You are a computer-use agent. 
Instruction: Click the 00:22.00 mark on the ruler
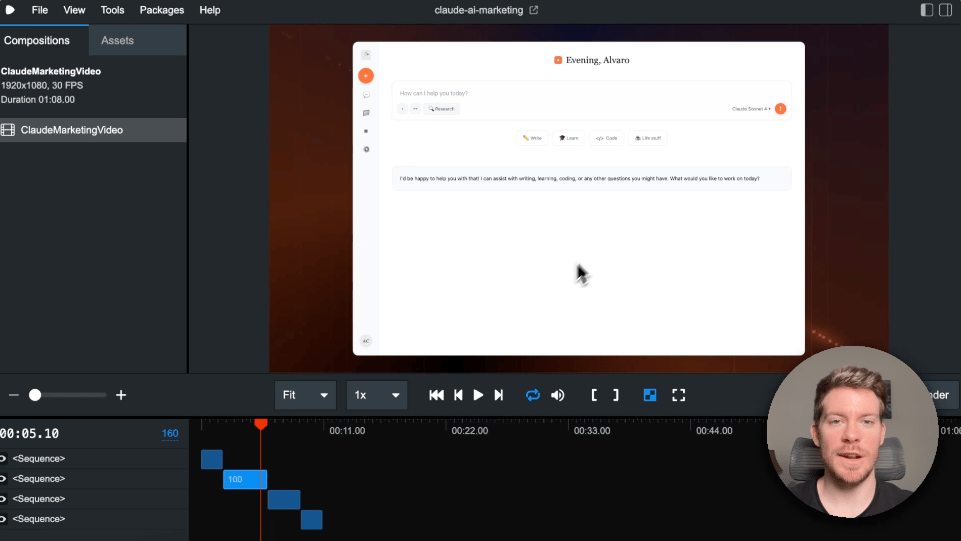pos(469,431)
